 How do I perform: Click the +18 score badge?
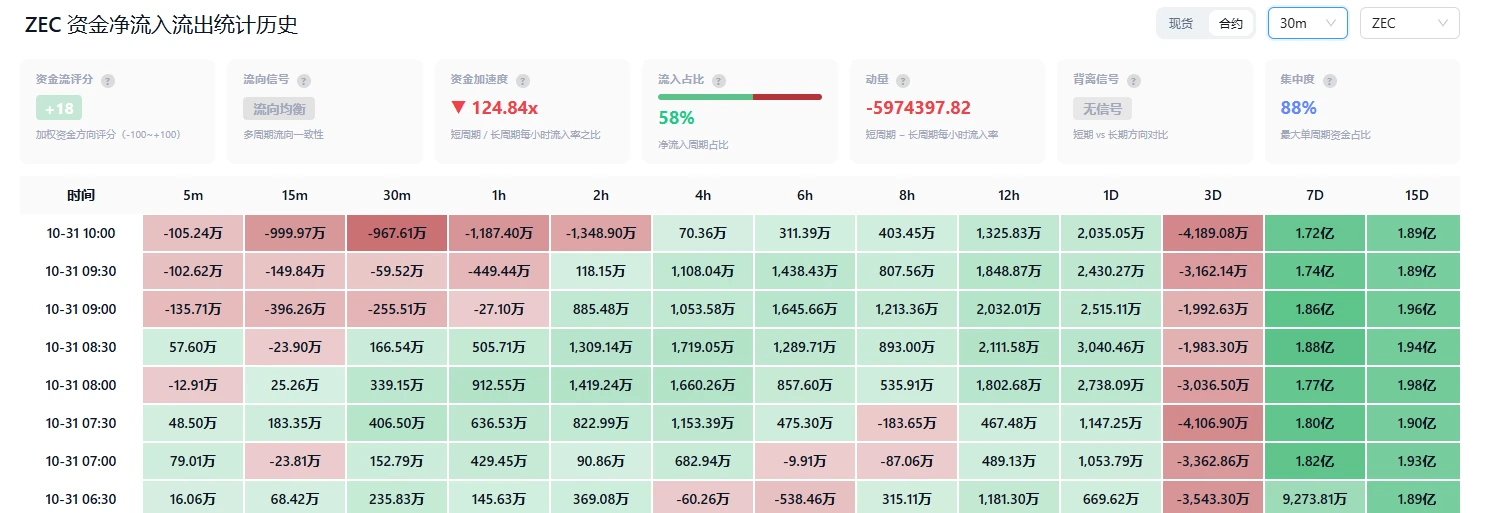click(59, 108)
